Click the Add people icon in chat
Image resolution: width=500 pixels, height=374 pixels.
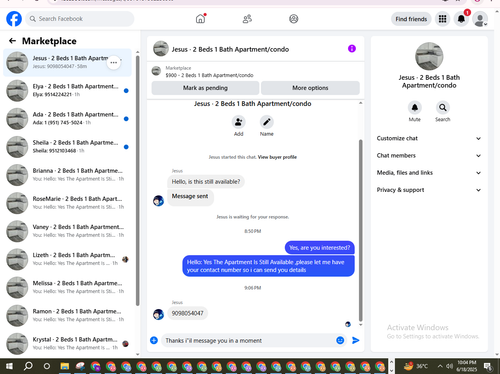point(239,122)
